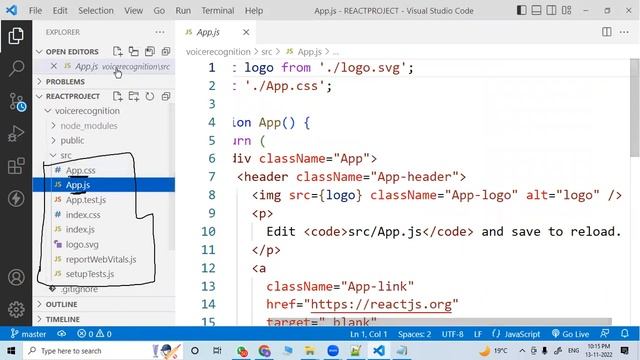The image size is (640, 360).
Task: Open the View menu
Action: coord(133,11)
